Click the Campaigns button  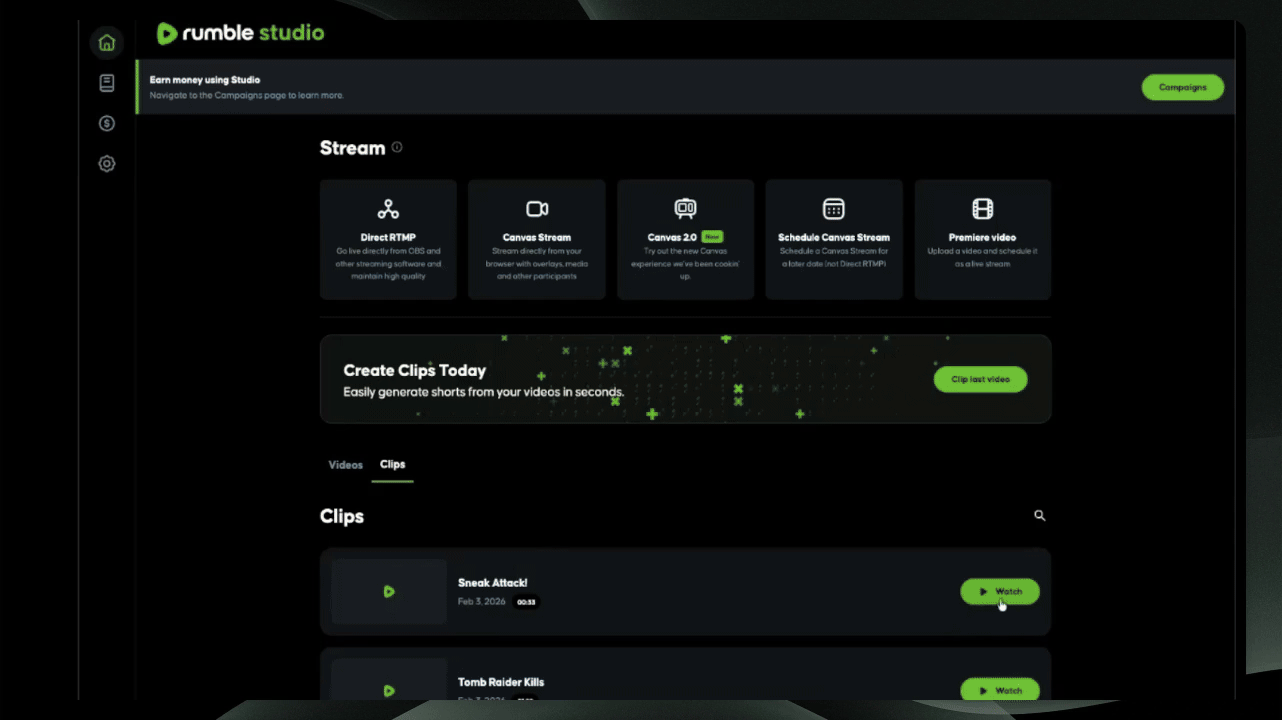(1183, 87)
